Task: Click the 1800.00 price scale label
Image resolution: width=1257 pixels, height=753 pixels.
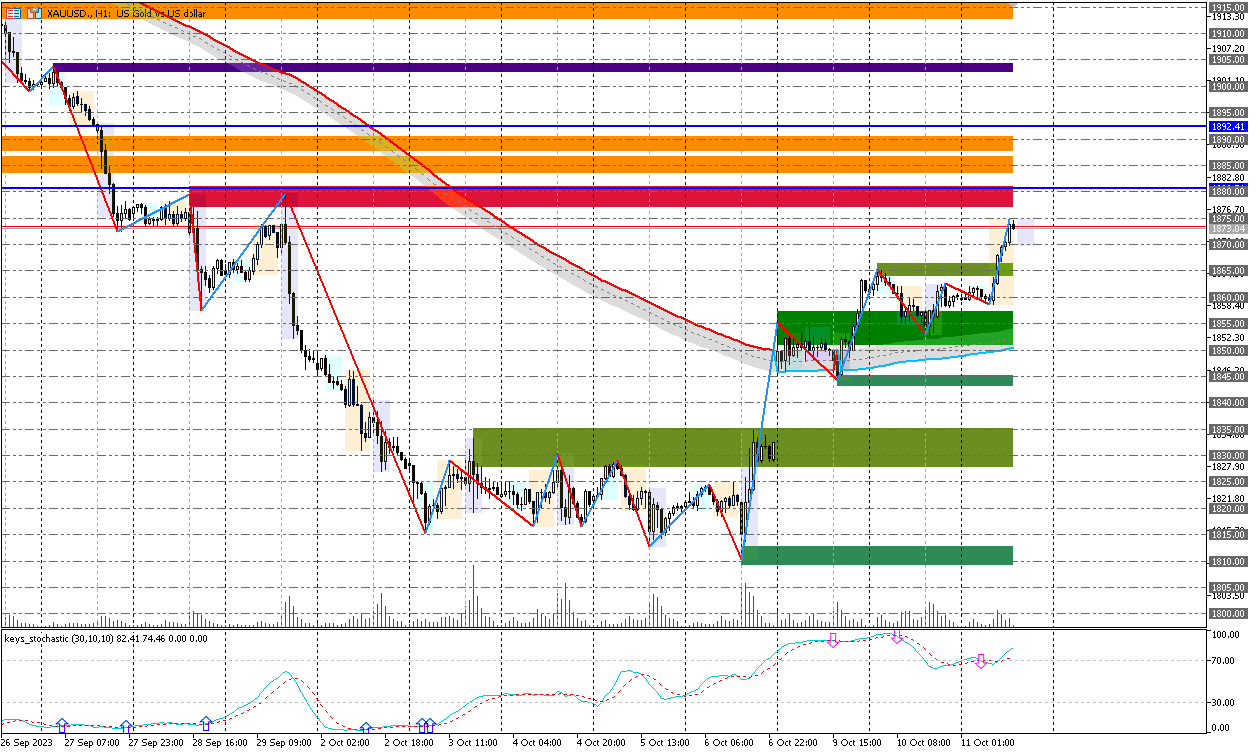Action: [x=1227, y=613]
